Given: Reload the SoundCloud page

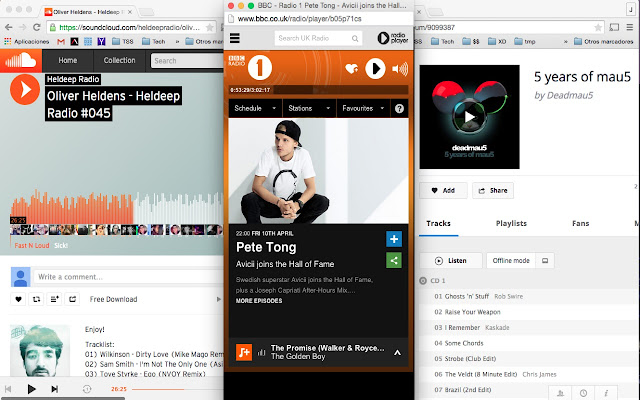Looking at the screenshot, I should click(x=37, y=27).
